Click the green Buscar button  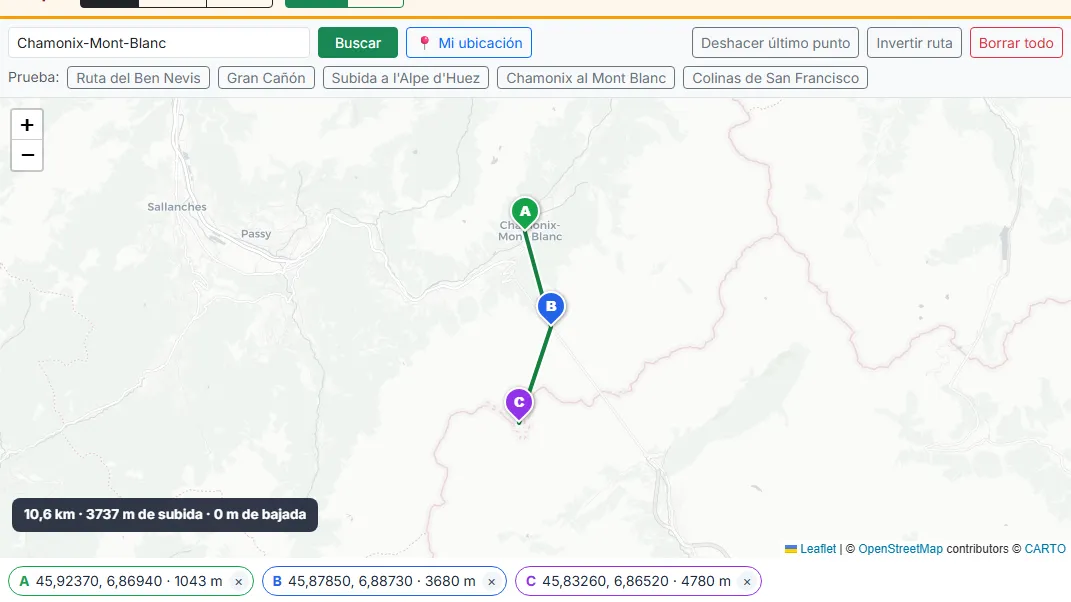[358, 43]
